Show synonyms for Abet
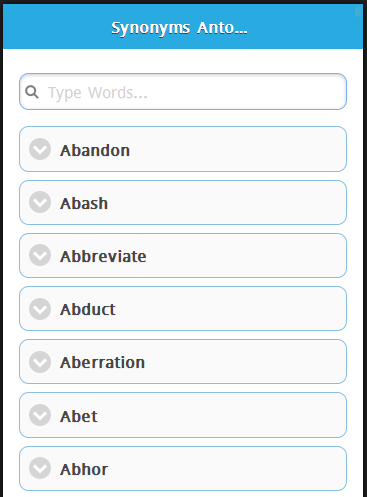This screenshot has width=367, height=497. click(183, 415)
